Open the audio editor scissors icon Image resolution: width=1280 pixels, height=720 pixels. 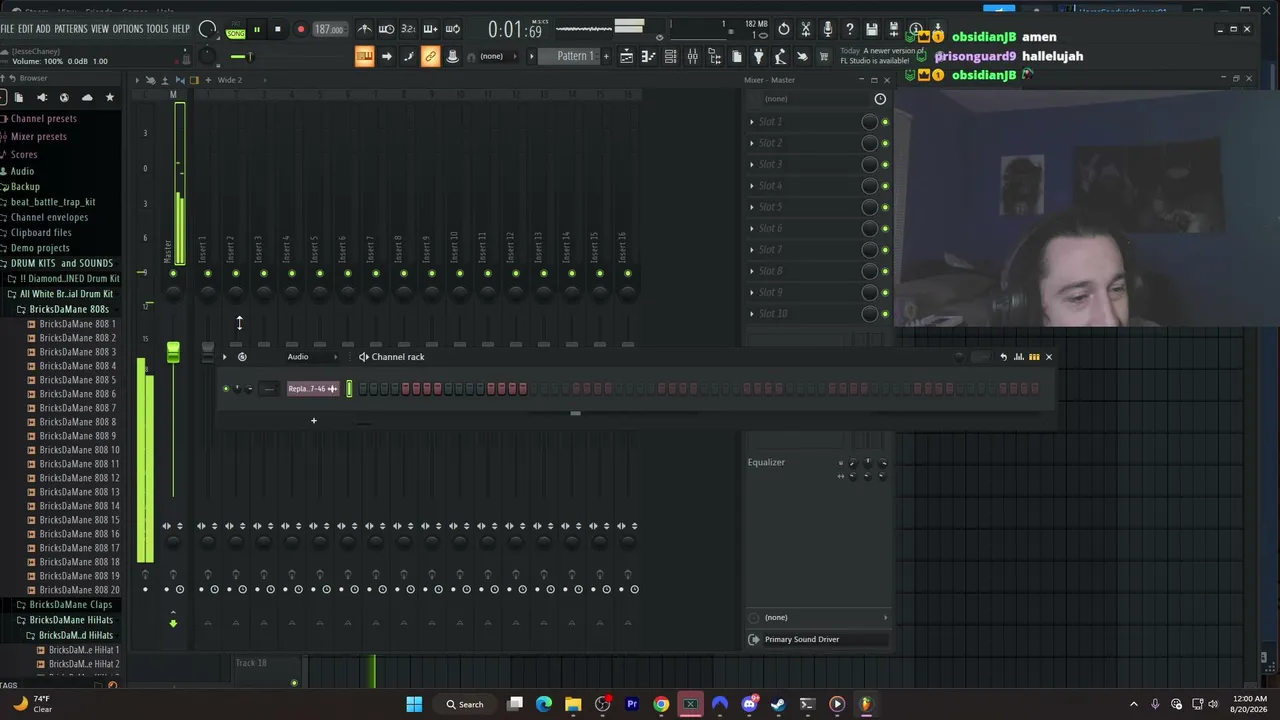(806, 29)
